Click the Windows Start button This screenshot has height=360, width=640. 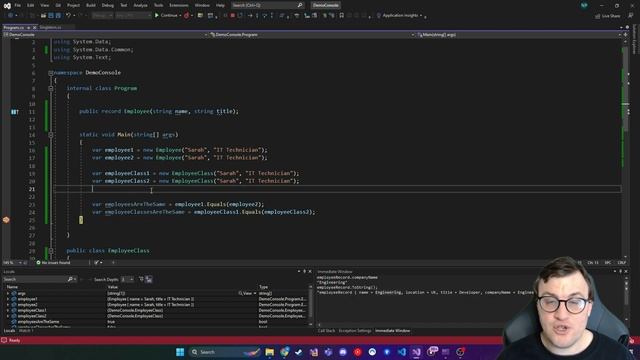coord(180,352)
